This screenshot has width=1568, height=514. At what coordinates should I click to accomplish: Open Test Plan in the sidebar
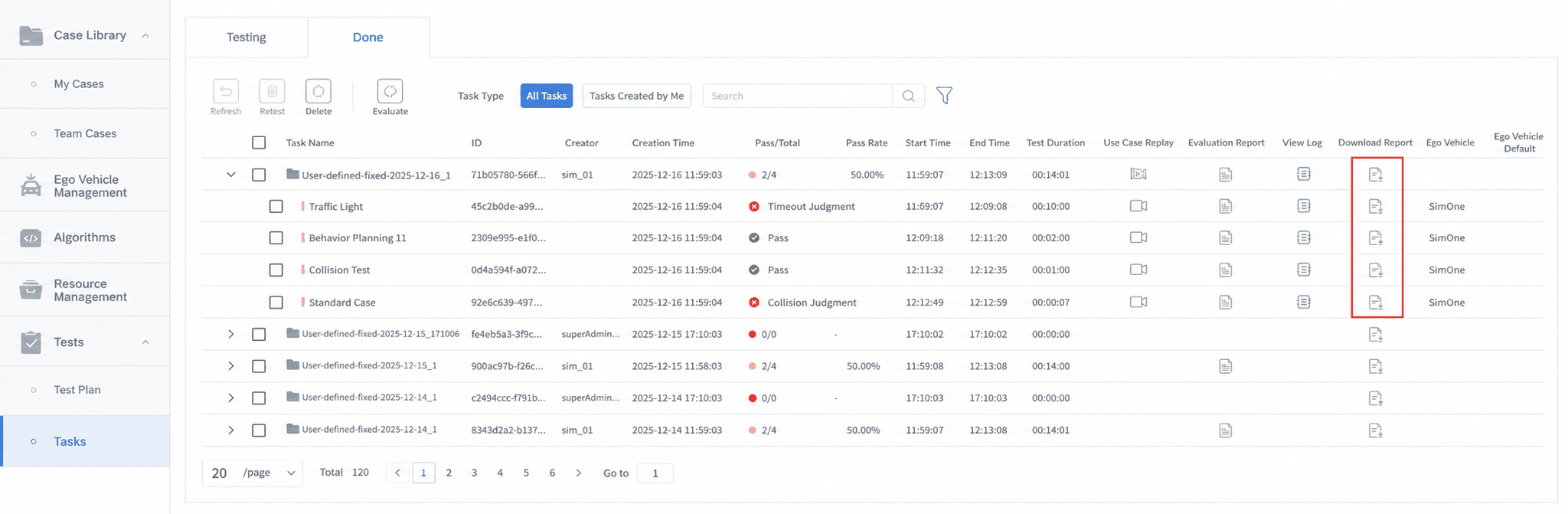pyautogui.click(x=77, y=390)
